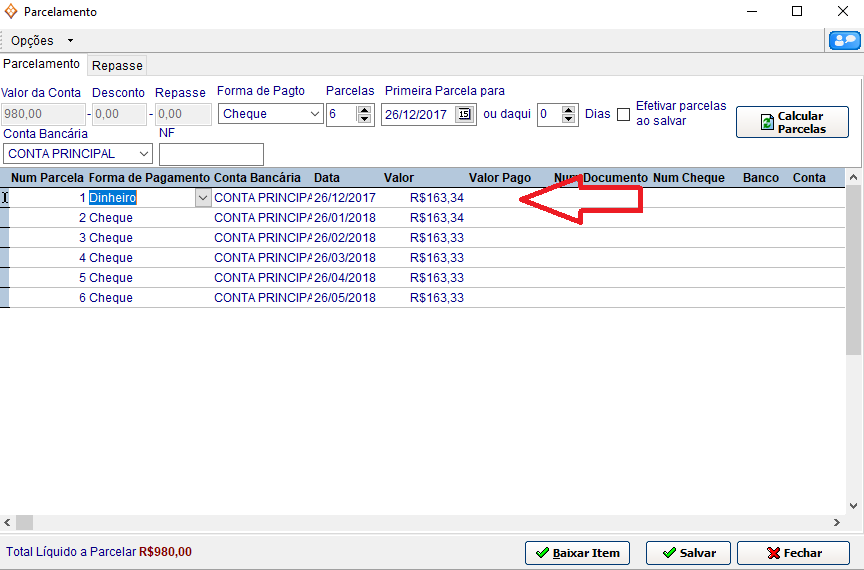Expand the Forma de Pagto dropdown

(x=314, y=114)
